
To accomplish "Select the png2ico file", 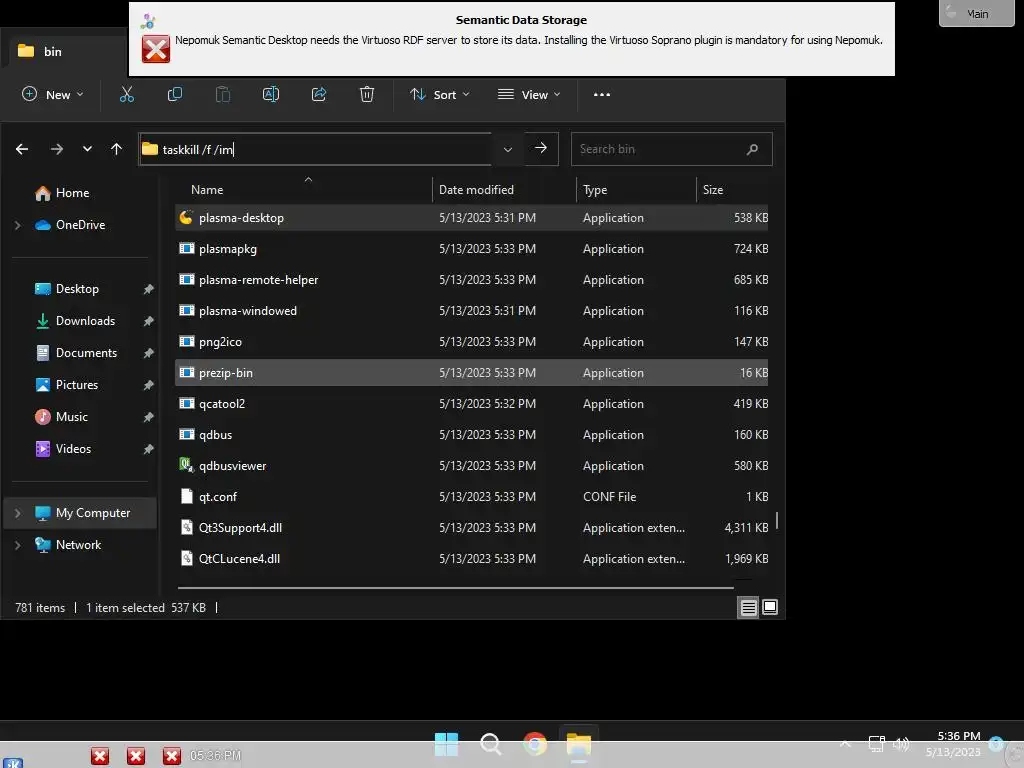I will (472, 342).
